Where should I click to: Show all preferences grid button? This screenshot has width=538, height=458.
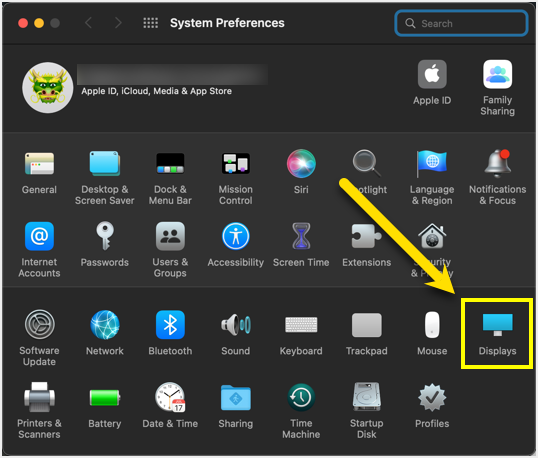point(150,23)
